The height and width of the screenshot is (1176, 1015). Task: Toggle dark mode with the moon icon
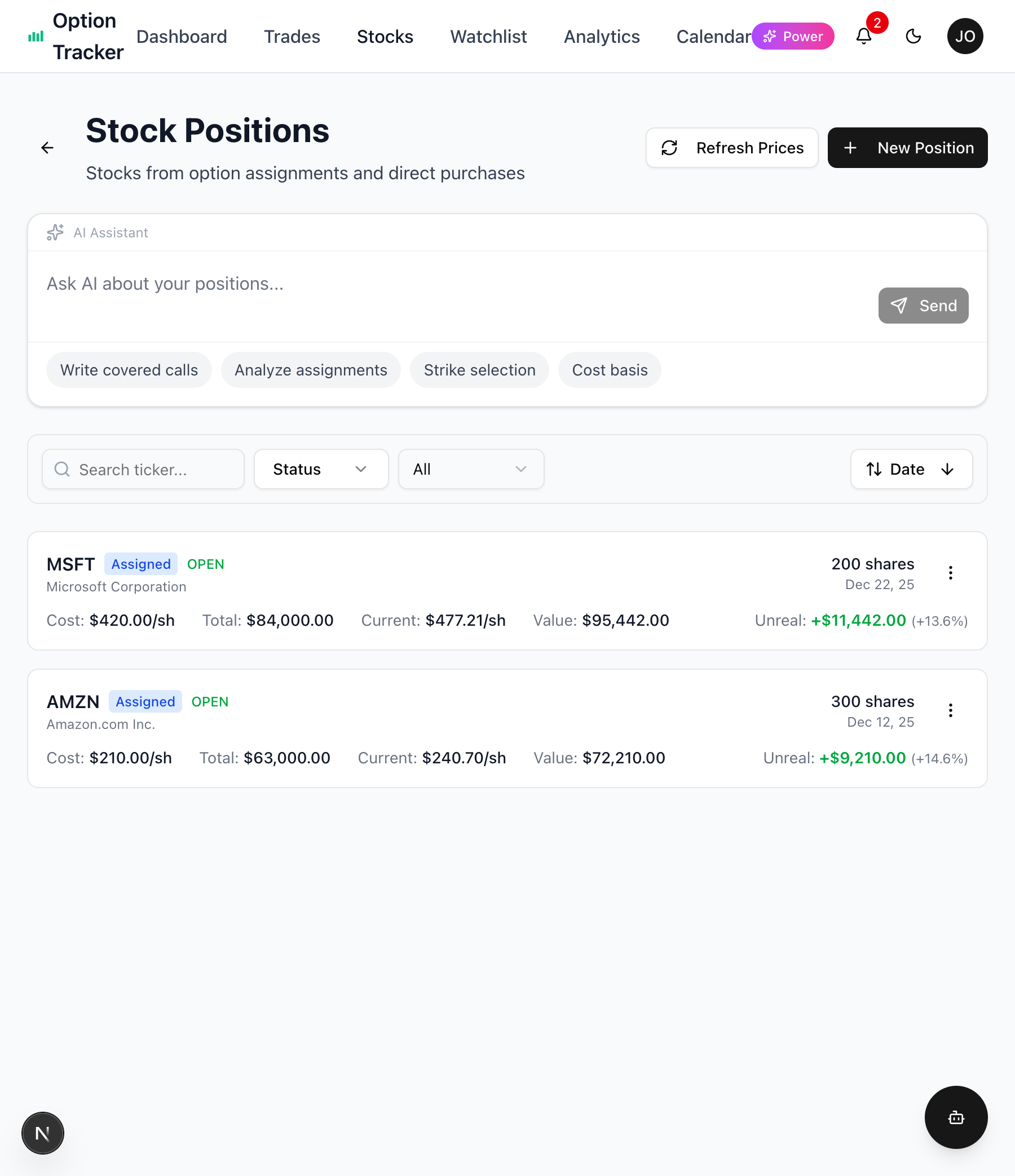pos(913,36)
